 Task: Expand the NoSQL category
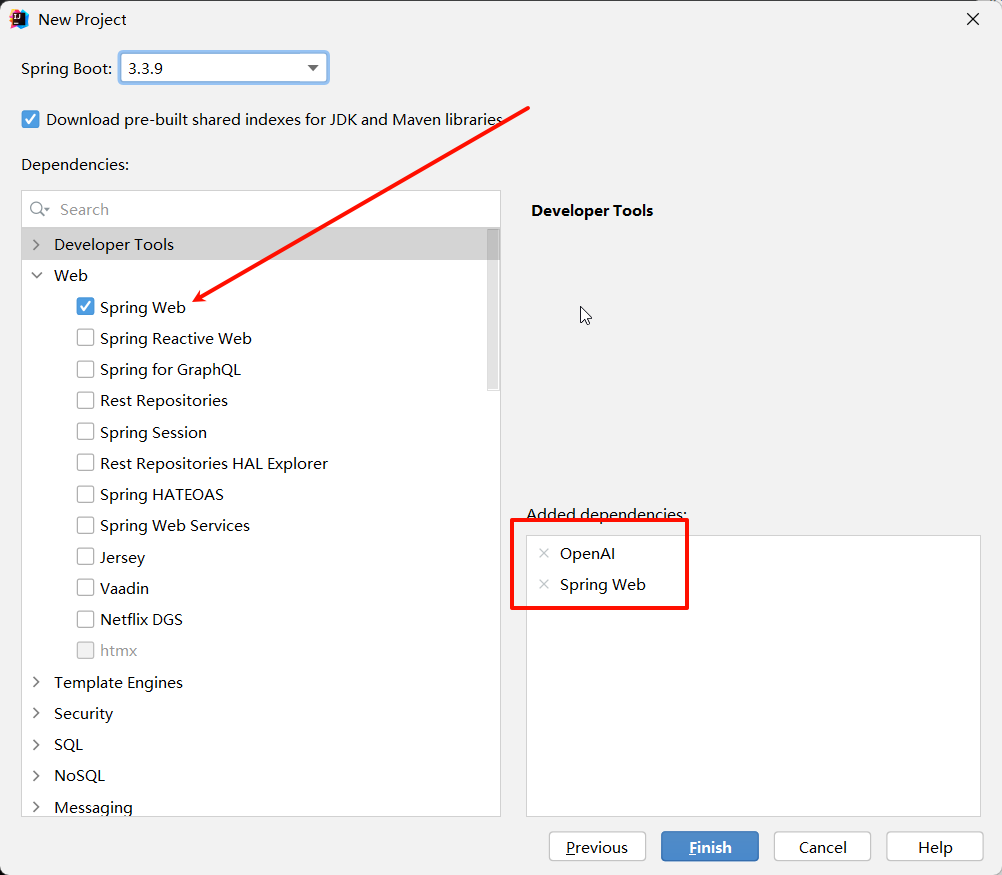point(36,775)
